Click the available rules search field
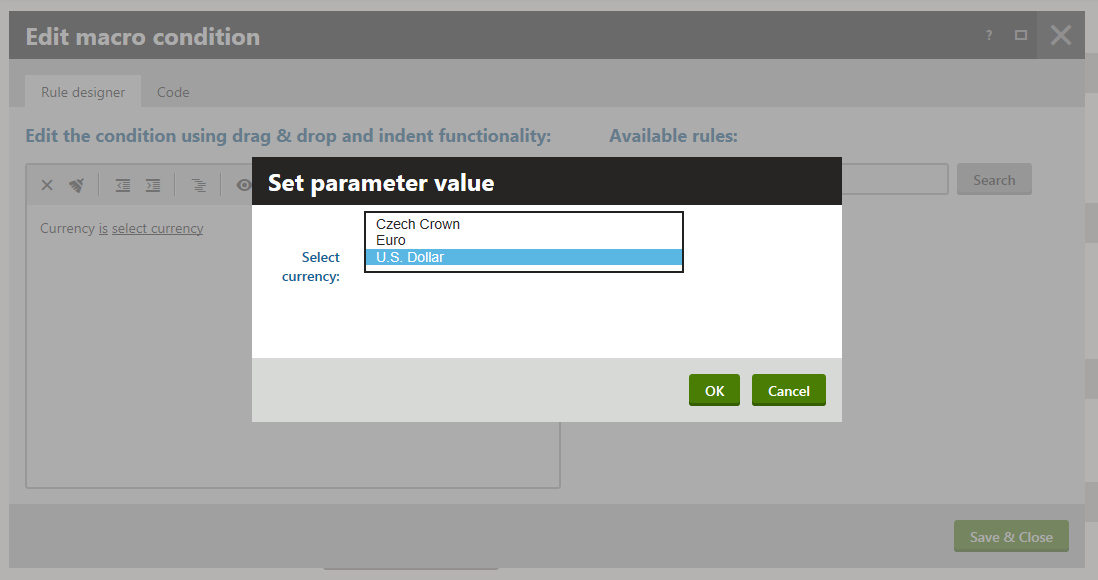 (x=895, y=179)
